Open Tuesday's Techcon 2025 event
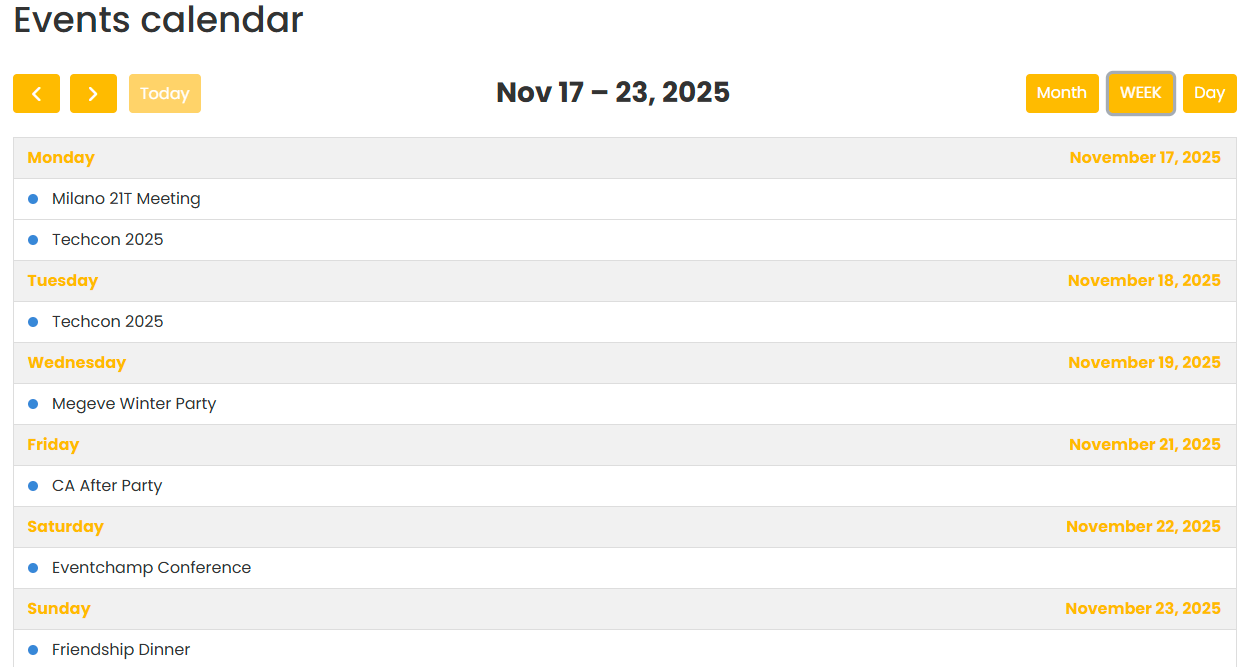 (108, 322)
